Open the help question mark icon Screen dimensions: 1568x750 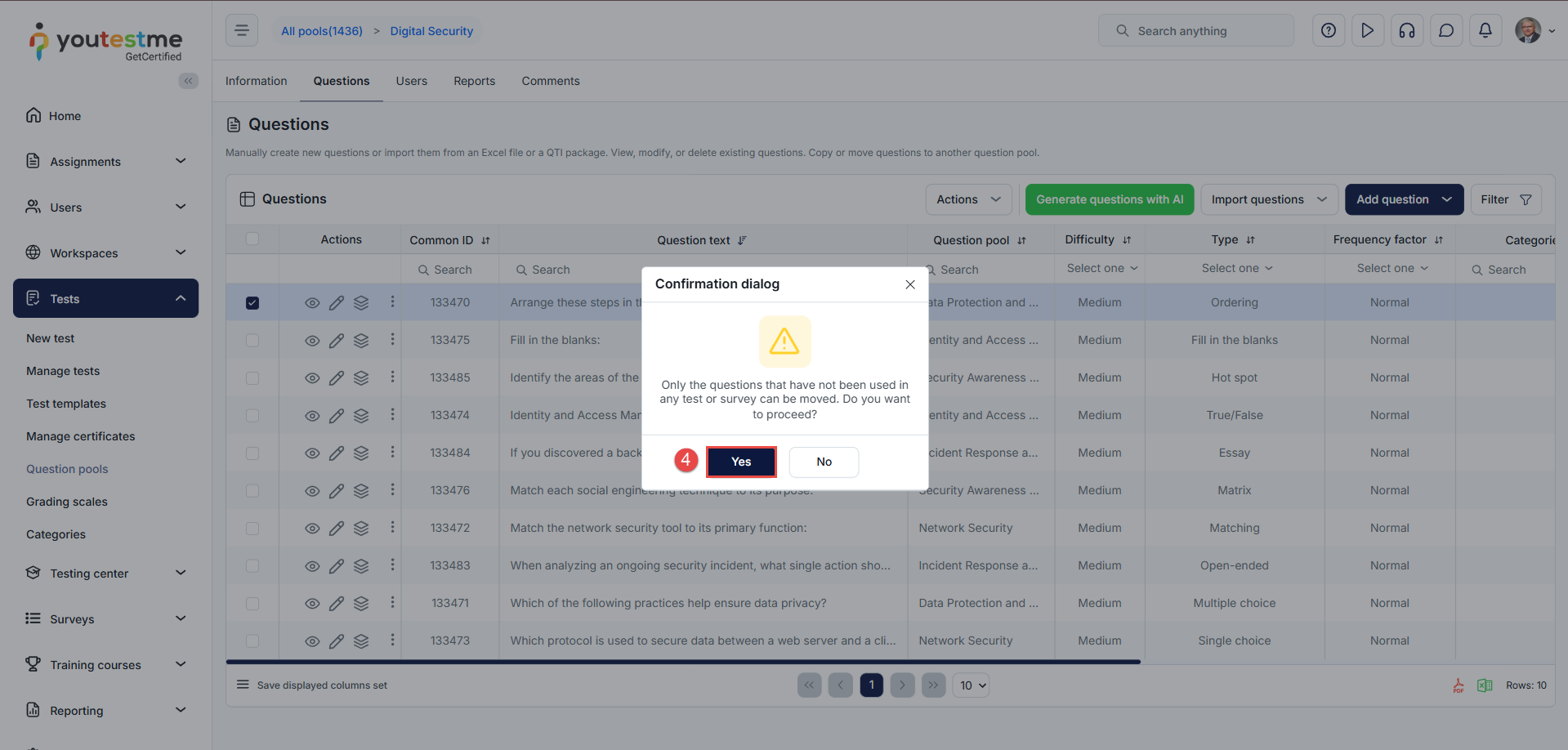[1329, 31]
